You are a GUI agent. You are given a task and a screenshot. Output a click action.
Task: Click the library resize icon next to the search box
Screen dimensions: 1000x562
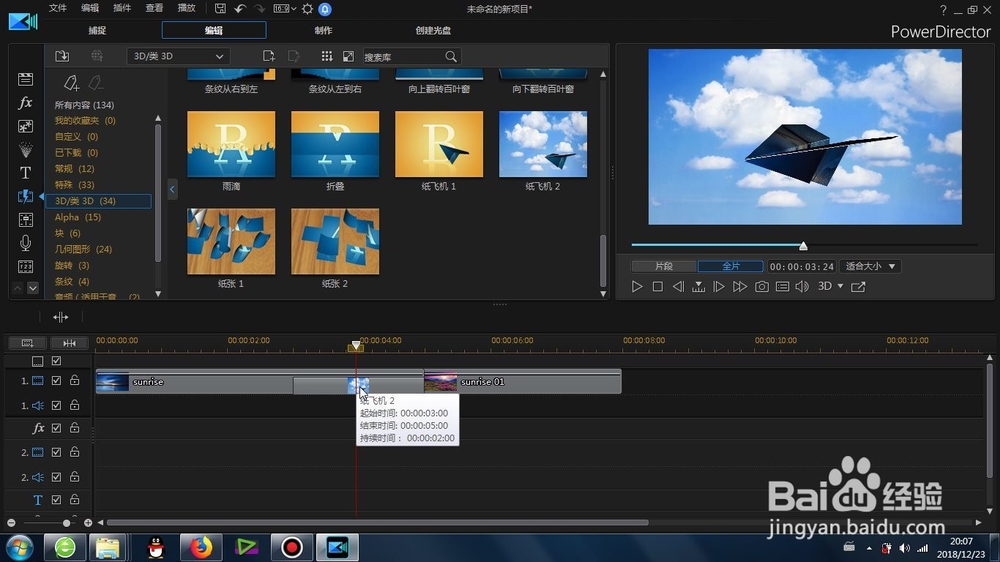(348, 56)
